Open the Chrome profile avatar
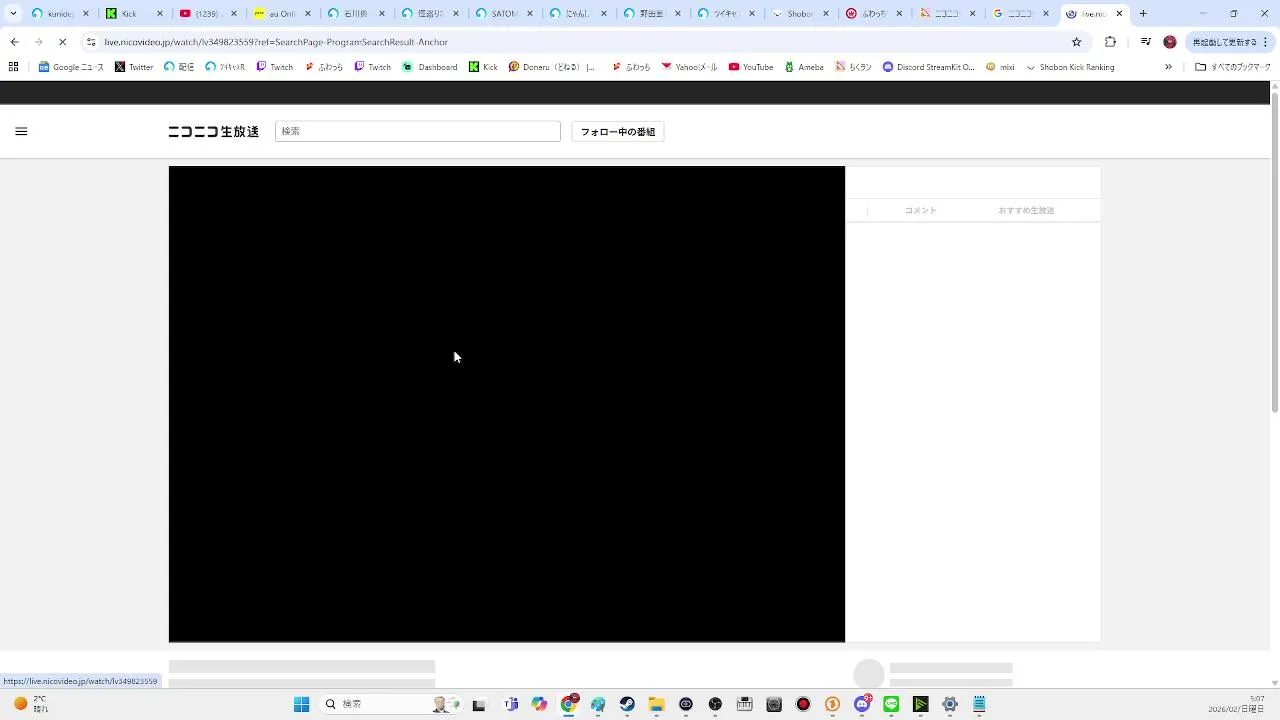 [x=1170, y=42]
